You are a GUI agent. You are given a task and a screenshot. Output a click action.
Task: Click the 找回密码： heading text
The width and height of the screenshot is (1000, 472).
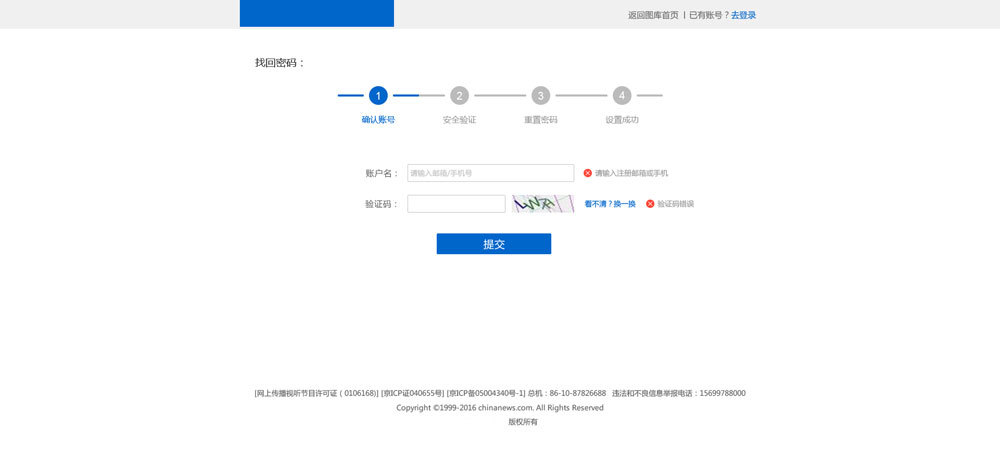pyautogui.click(x=280, y=63)
